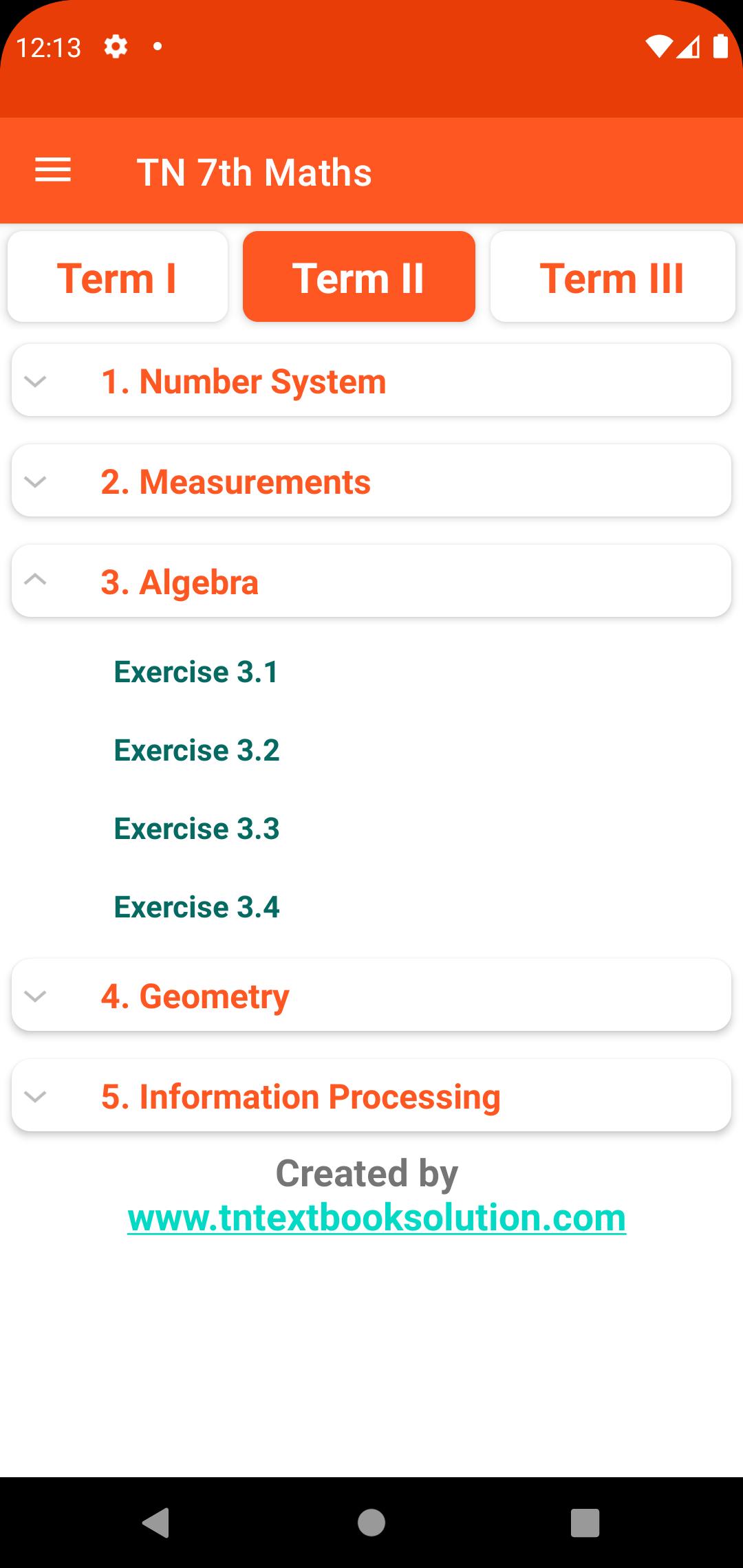This screenshot has height=1568, width=743.
Task: Switch to Term III tab
Action: pyautogui.click(x=612, y=276)
